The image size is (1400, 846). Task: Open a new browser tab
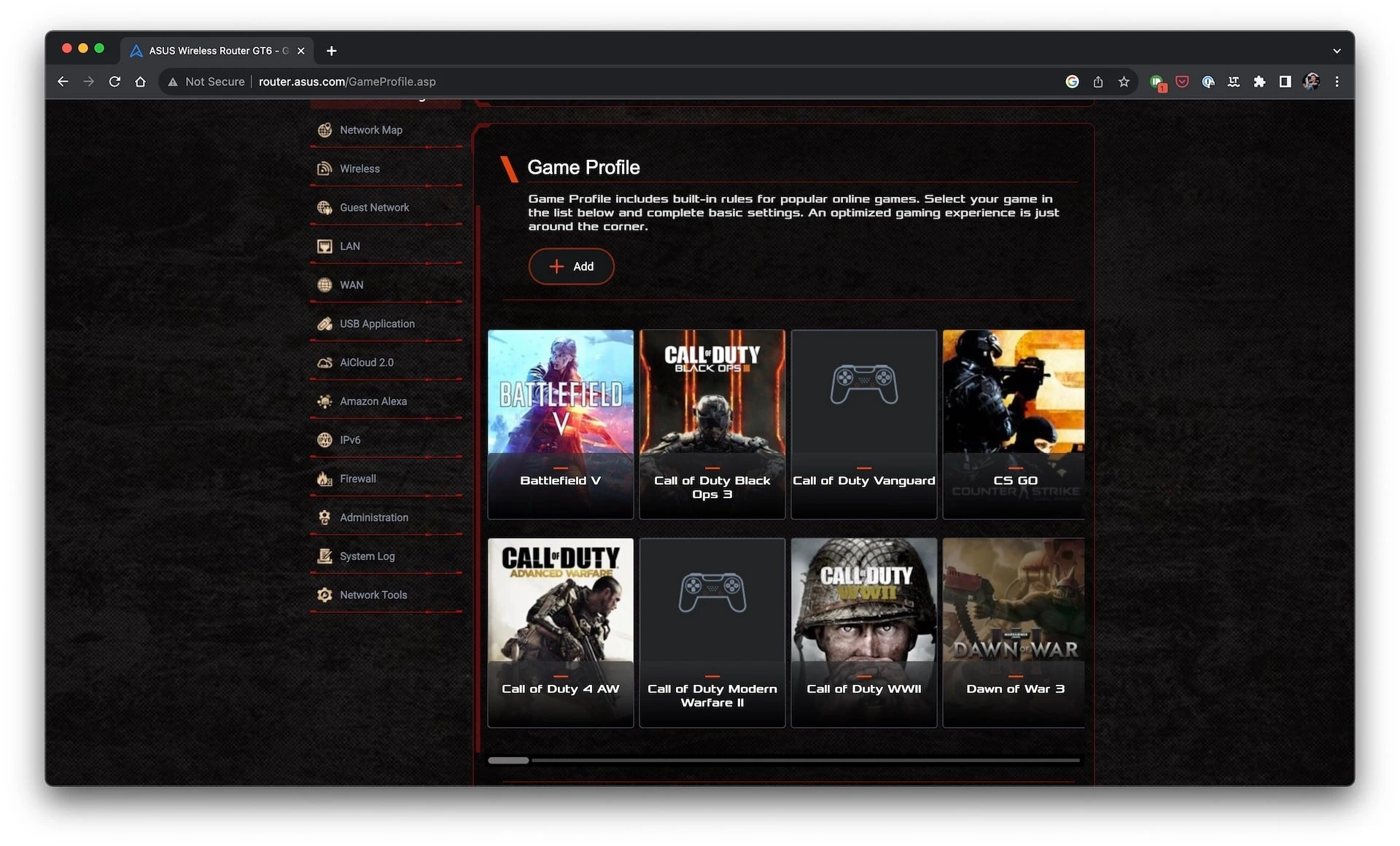coord(332,50)
